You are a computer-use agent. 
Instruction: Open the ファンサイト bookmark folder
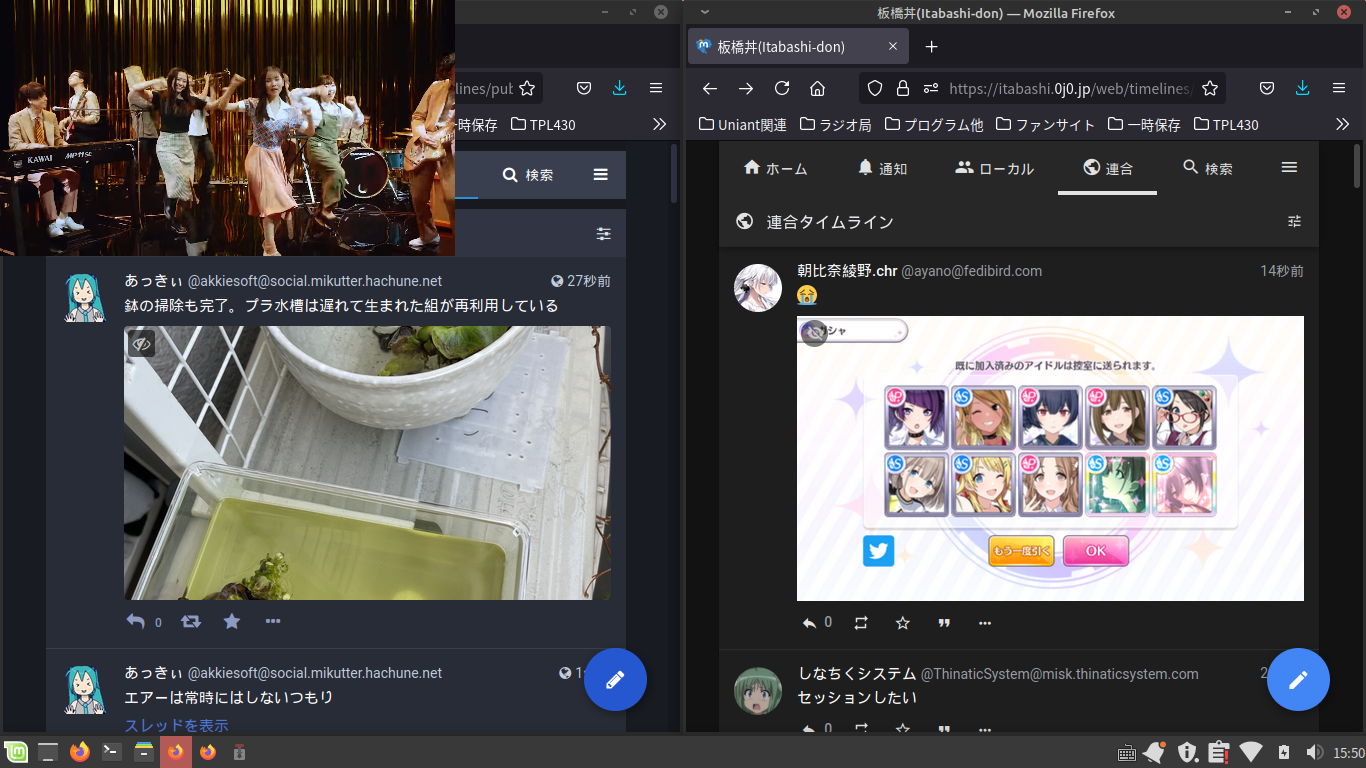pyautogui.click(x=1044, y=124)
